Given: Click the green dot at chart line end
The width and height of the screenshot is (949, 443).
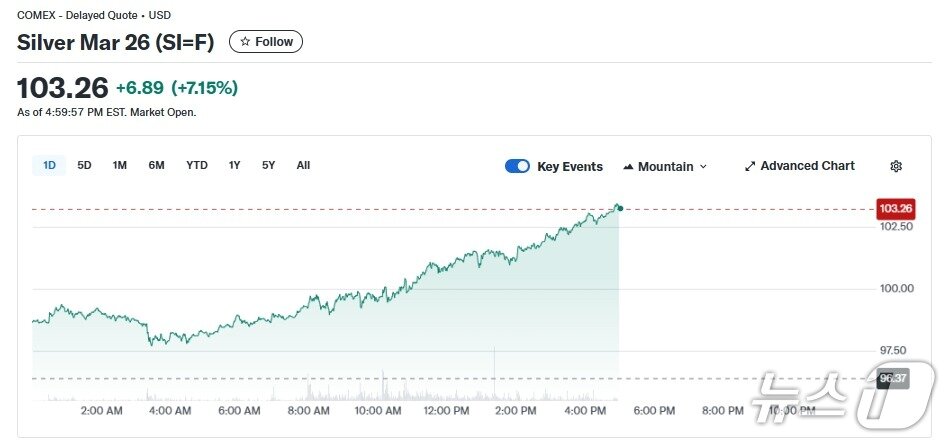Looking at the screenshot, I should [x=620, y=208].
